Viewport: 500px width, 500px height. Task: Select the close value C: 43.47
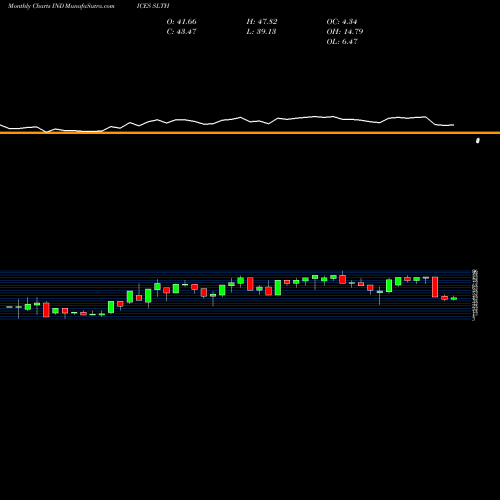[182, 32]
